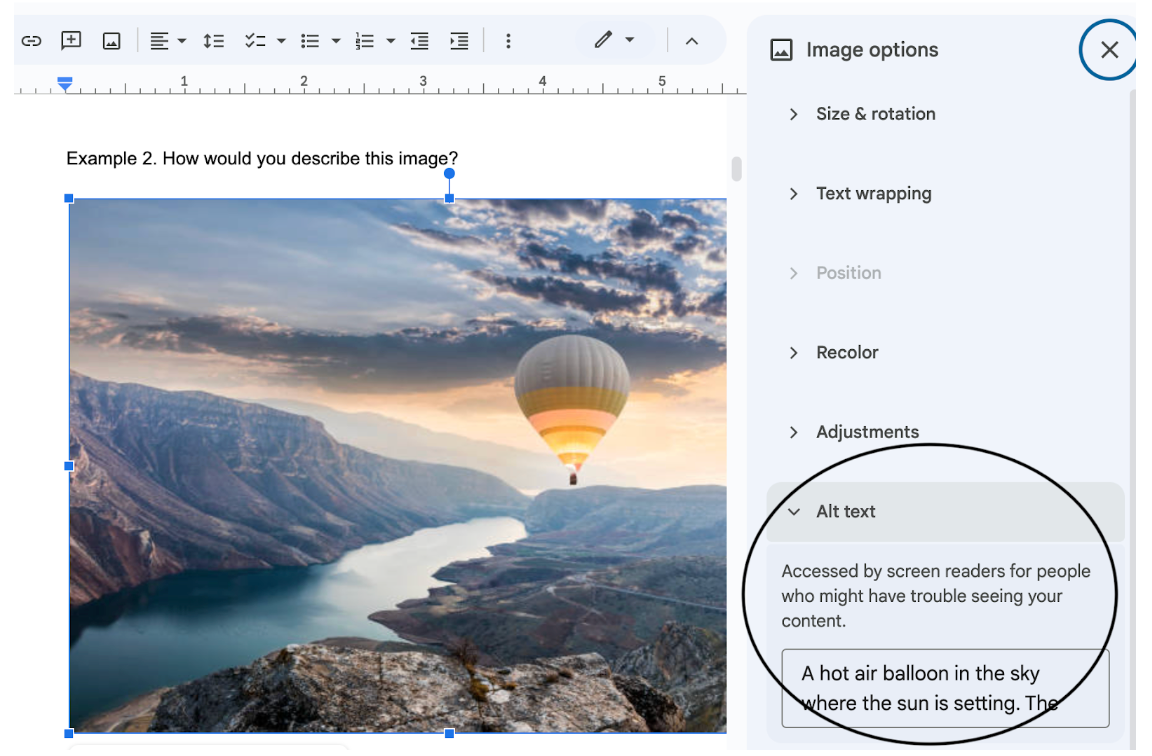Click the Checklist icon
1152x756 pixels.
(256, 40)
